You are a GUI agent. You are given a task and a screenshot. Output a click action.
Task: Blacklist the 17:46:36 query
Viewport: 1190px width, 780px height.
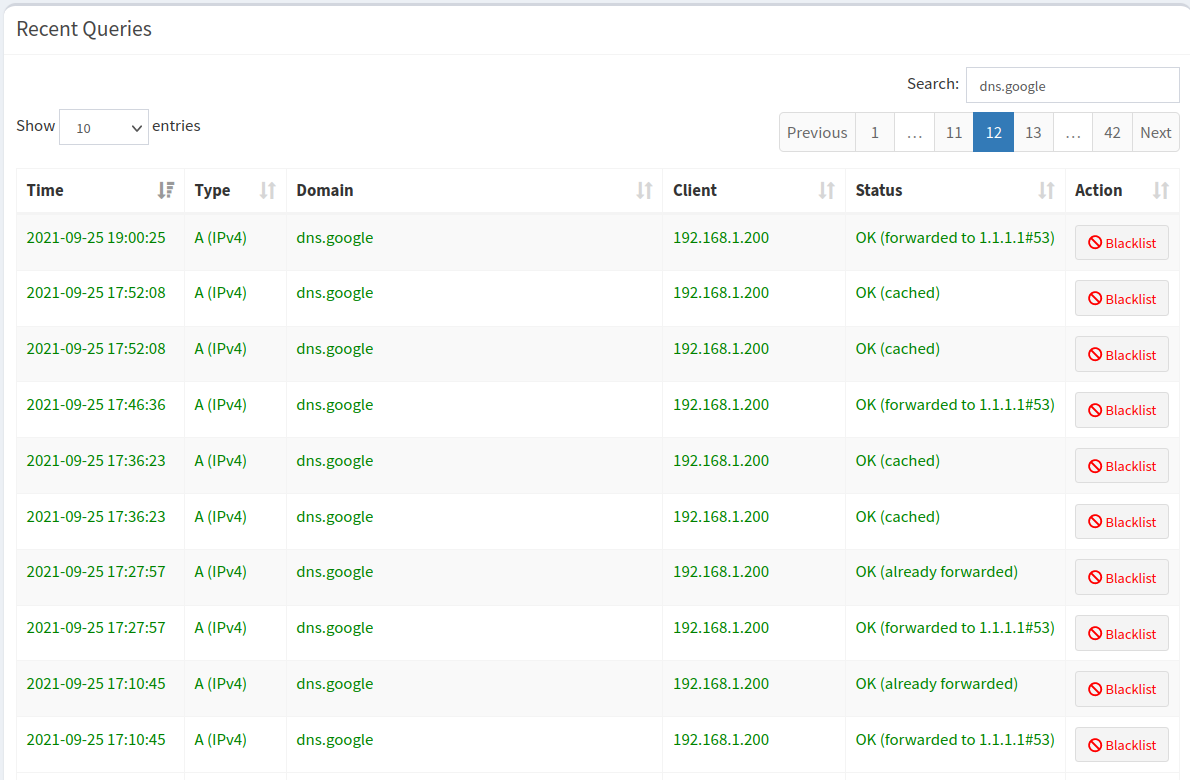click(1122, 410)
